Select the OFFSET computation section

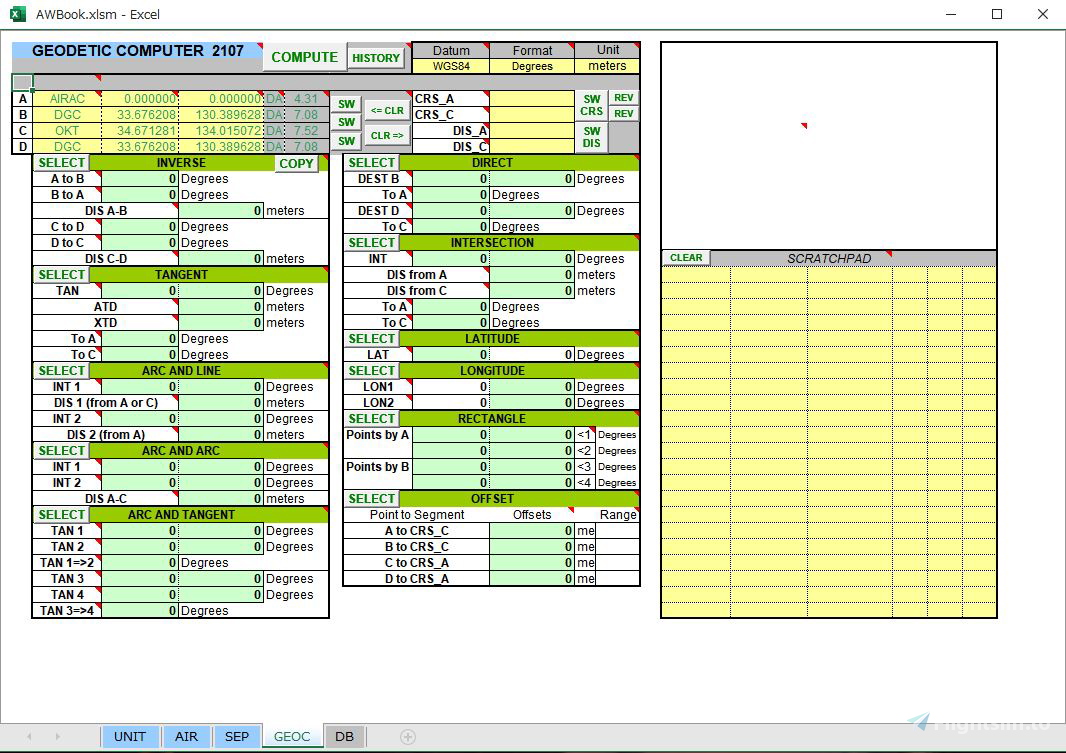(371, 498)
